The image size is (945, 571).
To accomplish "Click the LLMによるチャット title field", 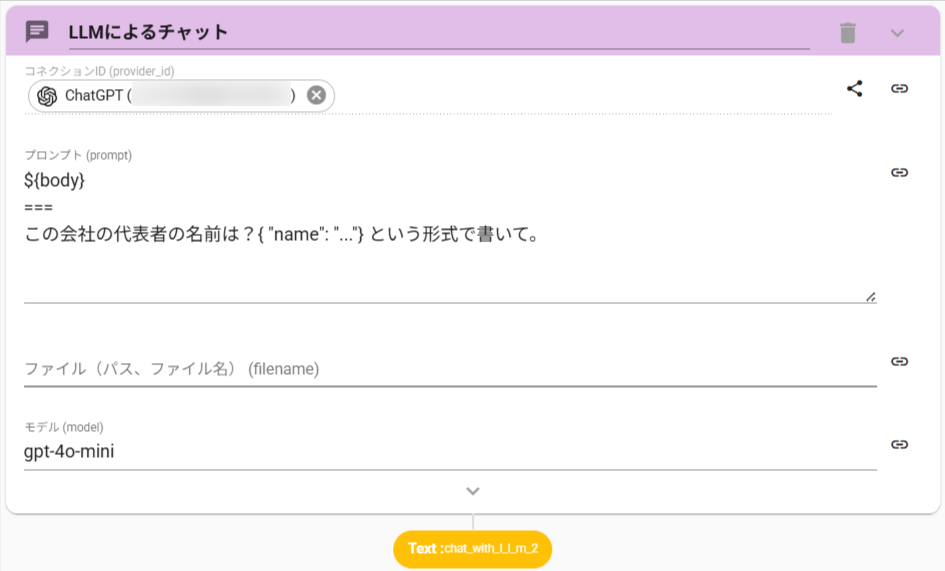I will (438, 32).
